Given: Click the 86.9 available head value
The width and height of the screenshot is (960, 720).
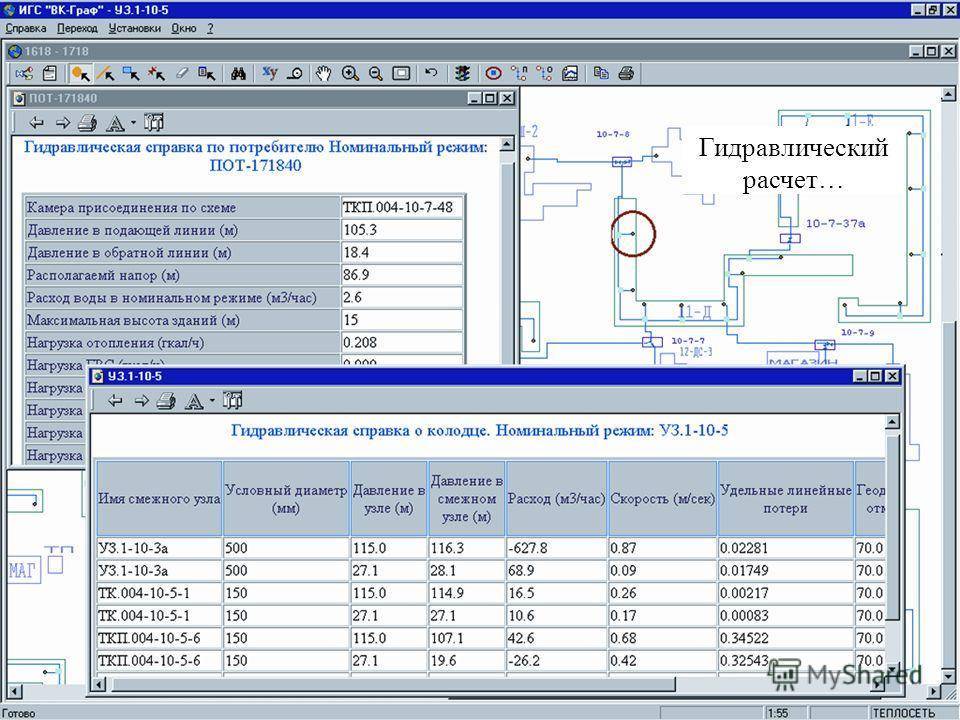Looking at the screenshot, I should click(402, 275).
